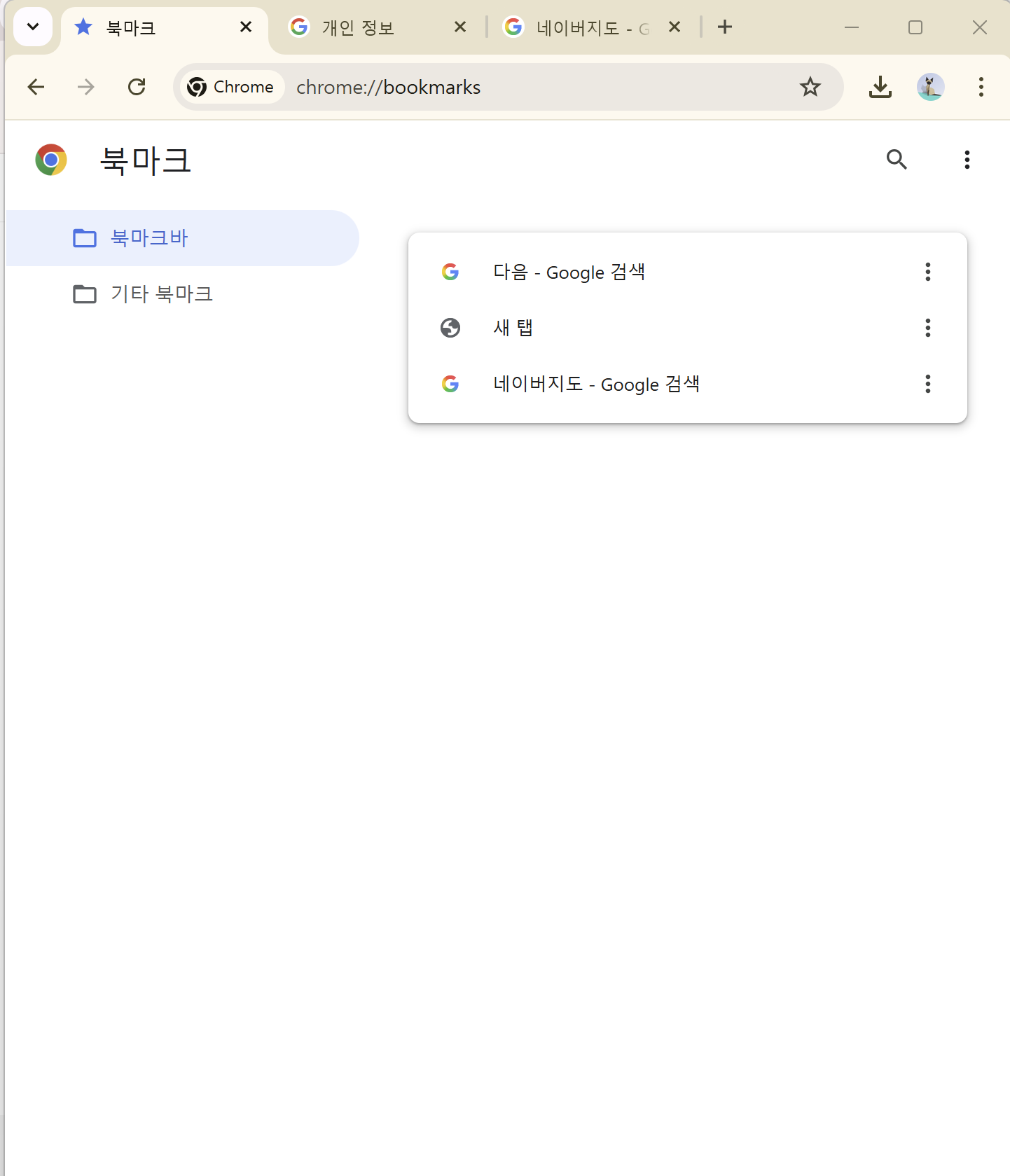Image resolution: width=1010 pixels, height=1176 pixels.
Task: Click the folder icon next to 기타 북마크
Action: 85,294
